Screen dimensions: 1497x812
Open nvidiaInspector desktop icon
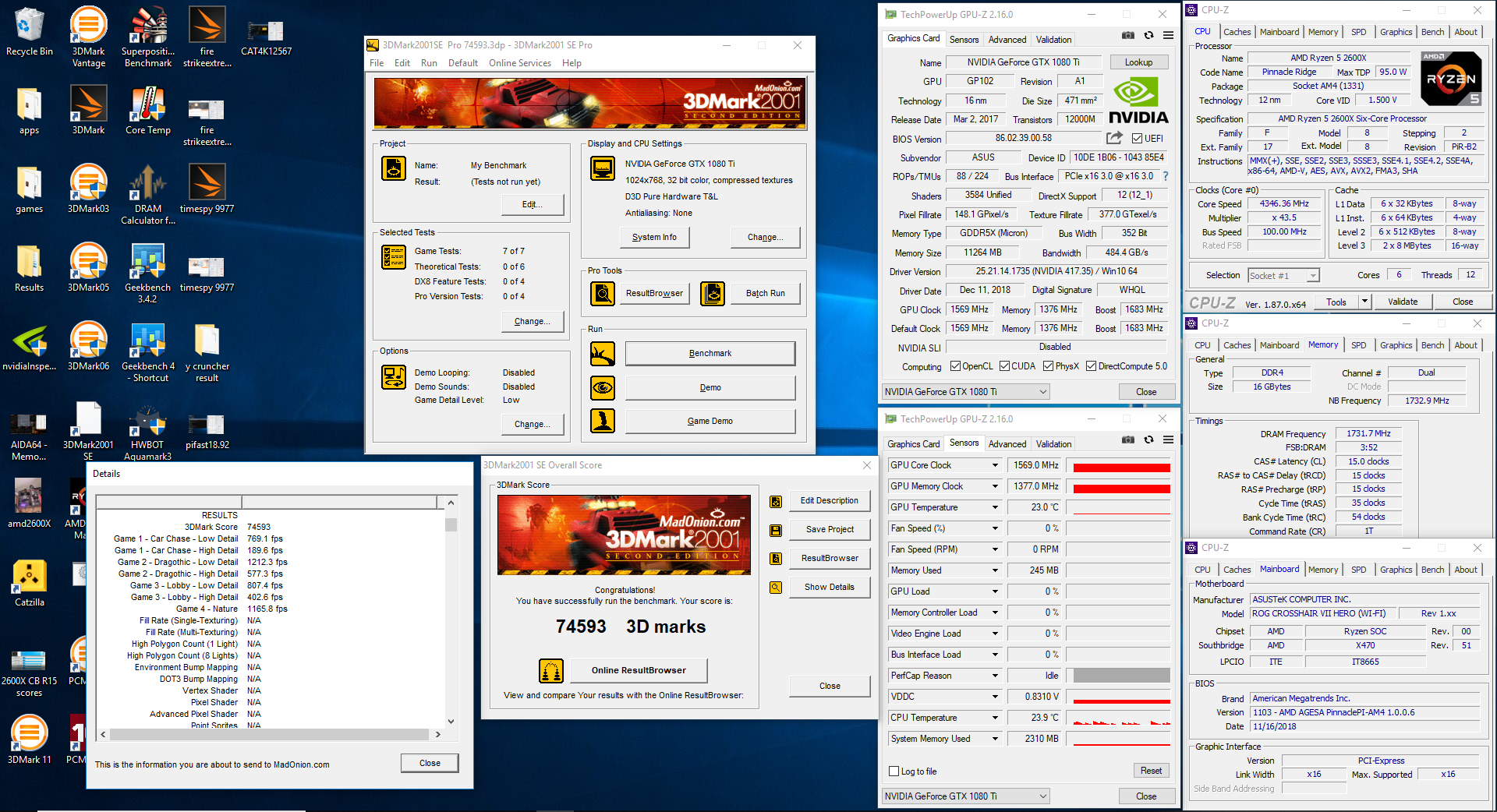pyautogui.click(x=30, y=346)
